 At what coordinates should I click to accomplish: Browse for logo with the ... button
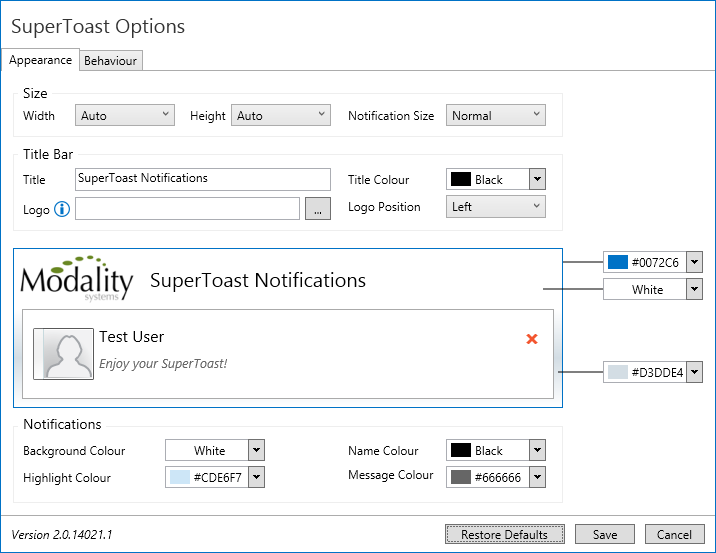tap(318, 209)
